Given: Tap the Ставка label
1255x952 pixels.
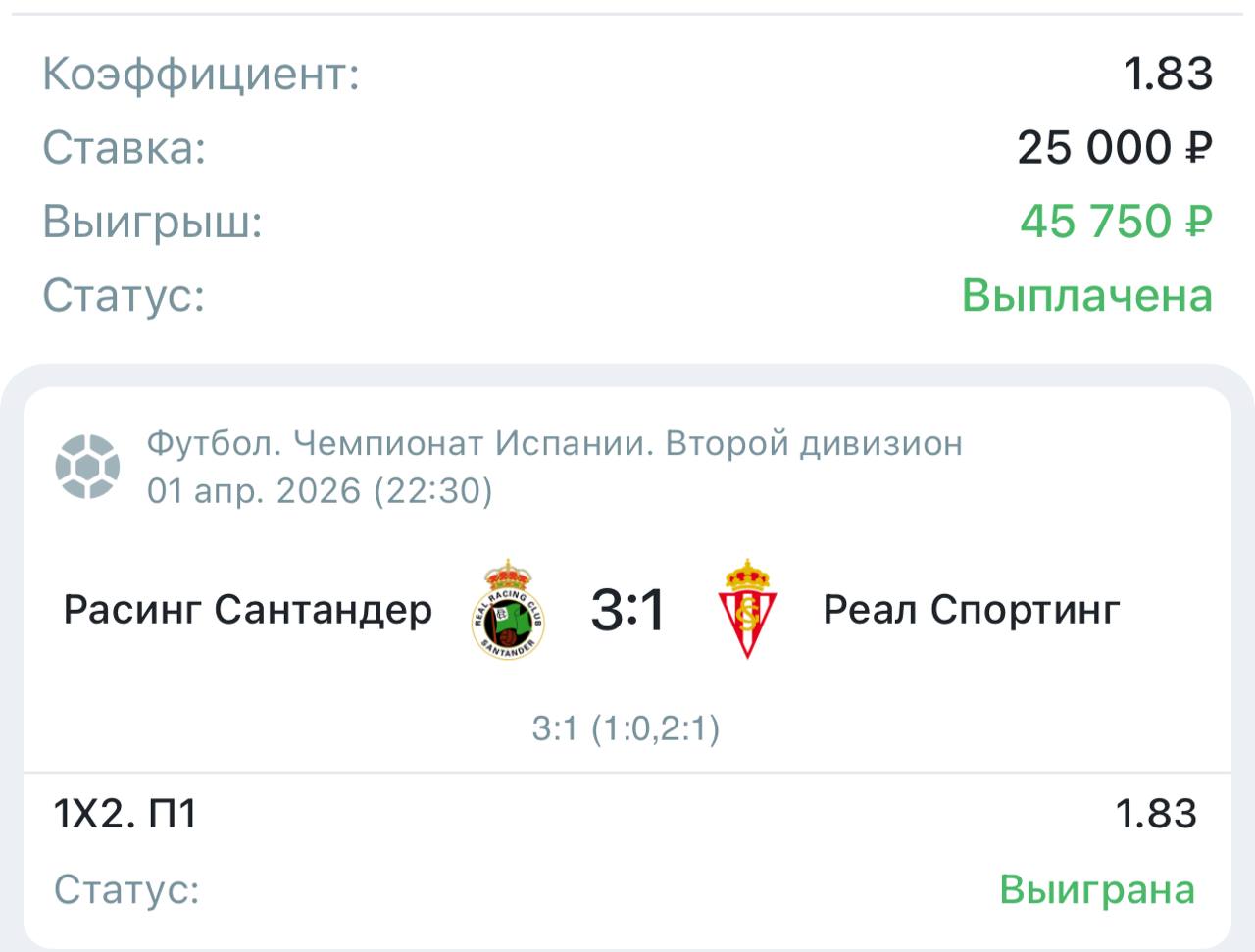Looking at the screenshot, I should tap(125, 148).
